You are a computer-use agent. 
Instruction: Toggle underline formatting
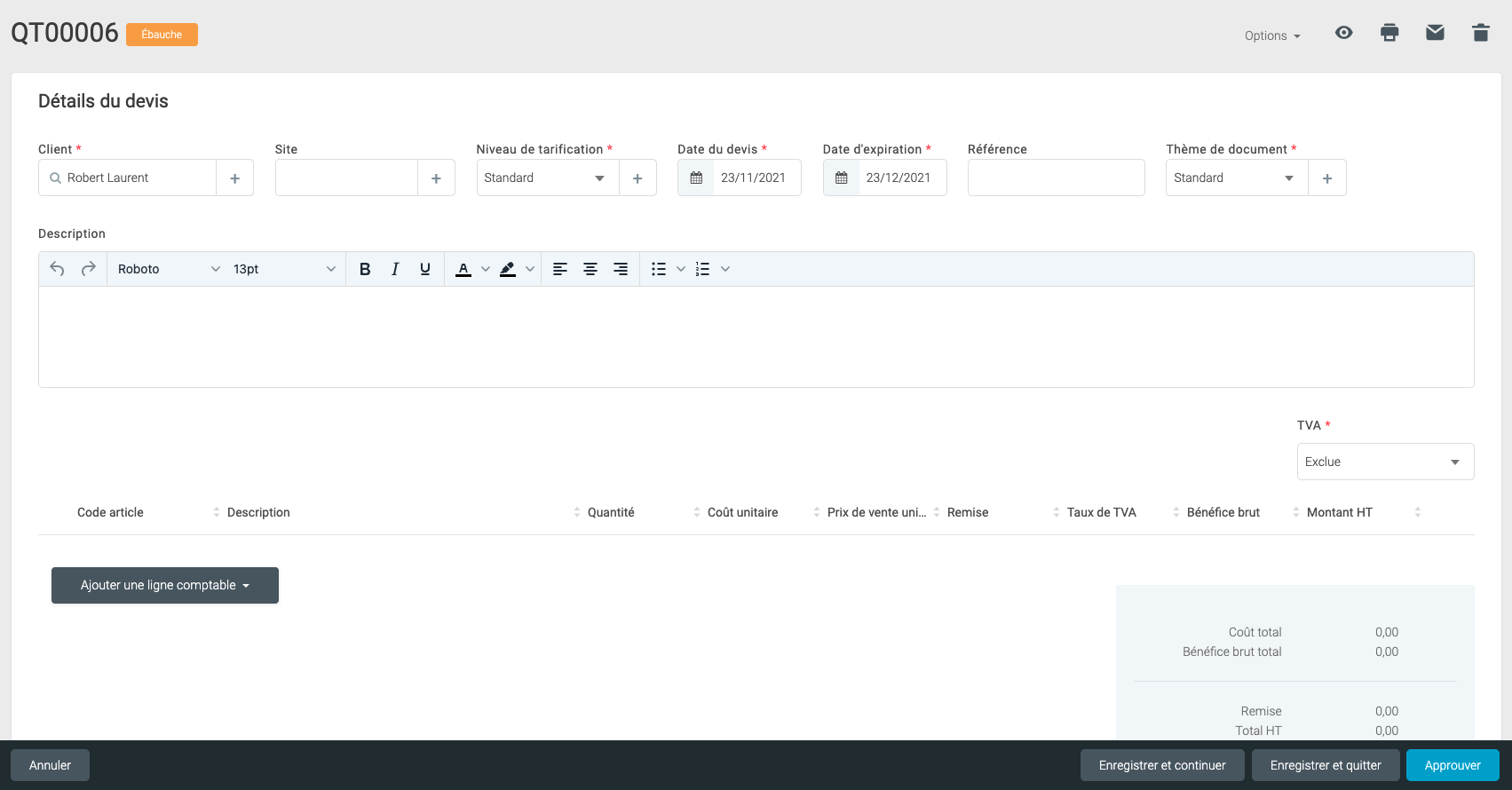(425, 269)
